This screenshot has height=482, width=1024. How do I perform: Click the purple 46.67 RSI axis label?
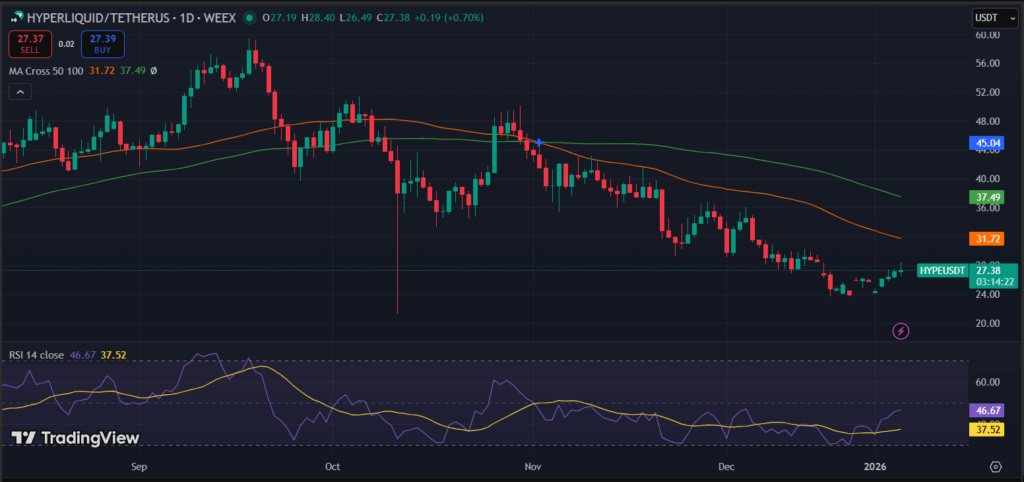pos(986,410)
